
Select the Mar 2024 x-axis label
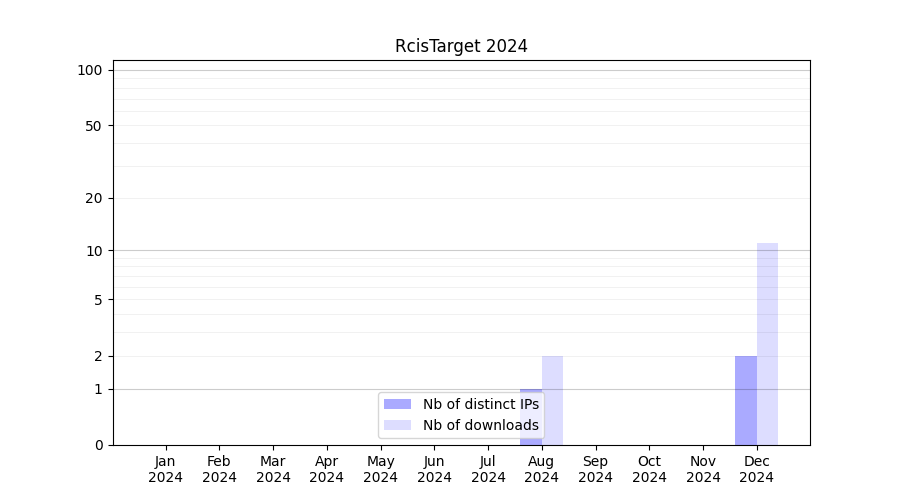[x=273, y=469]
